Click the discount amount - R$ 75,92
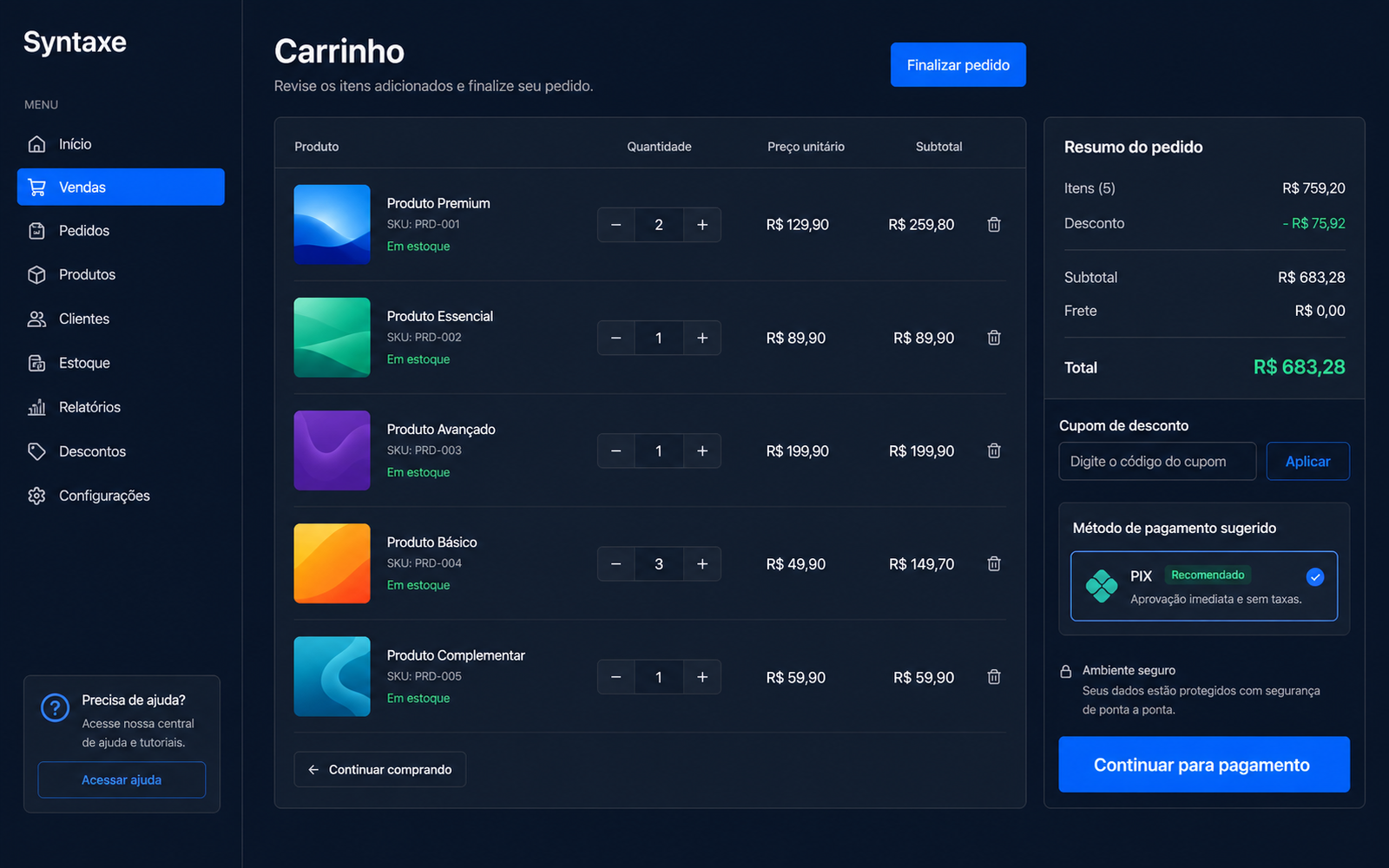This screenshot has width=1389, height=868. tap(1313, 223)
